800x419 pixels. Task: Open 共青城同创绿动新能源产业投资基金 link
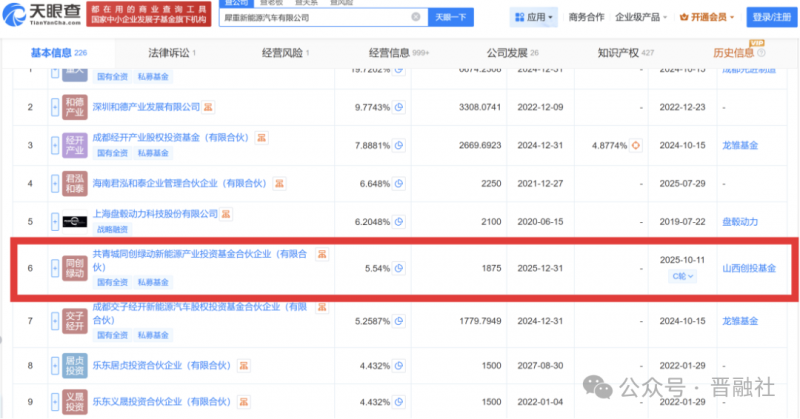[x=199, y=260]
